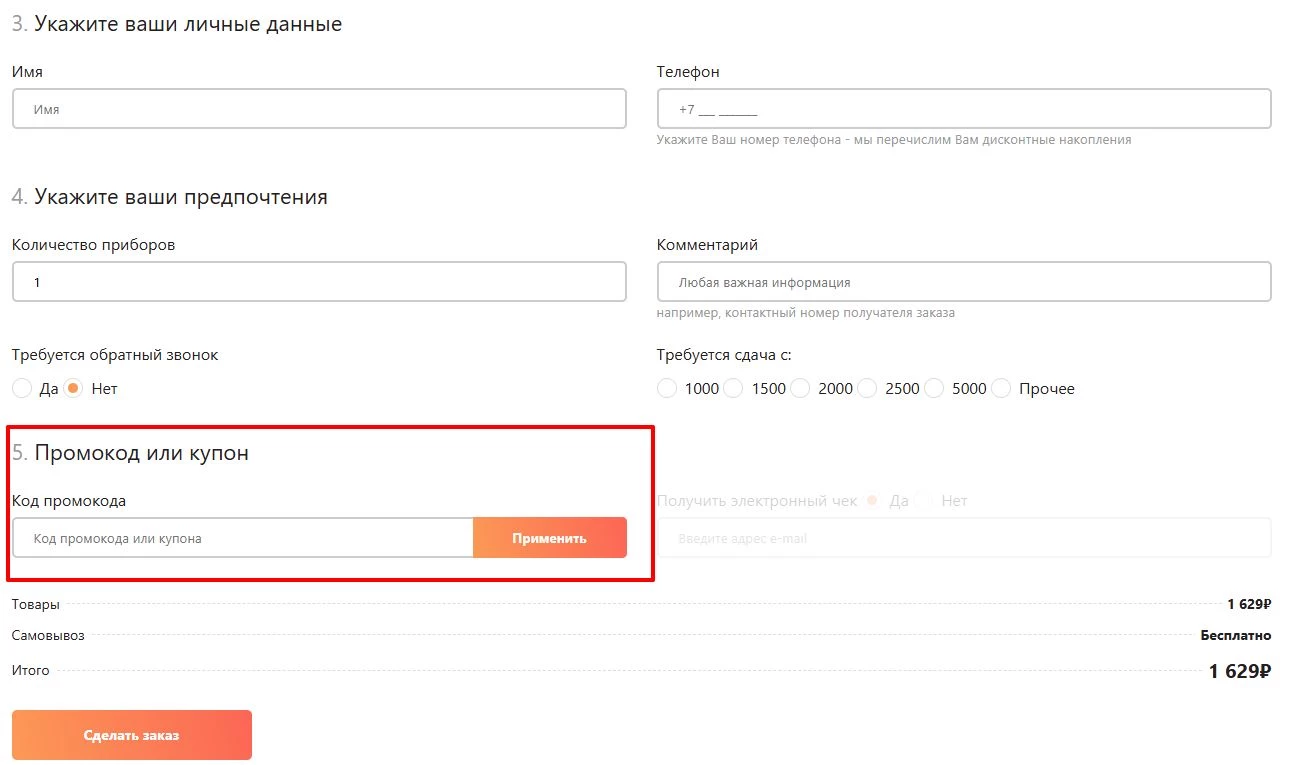
Task: Choose 1500 as the change amount
Action: 734,388
